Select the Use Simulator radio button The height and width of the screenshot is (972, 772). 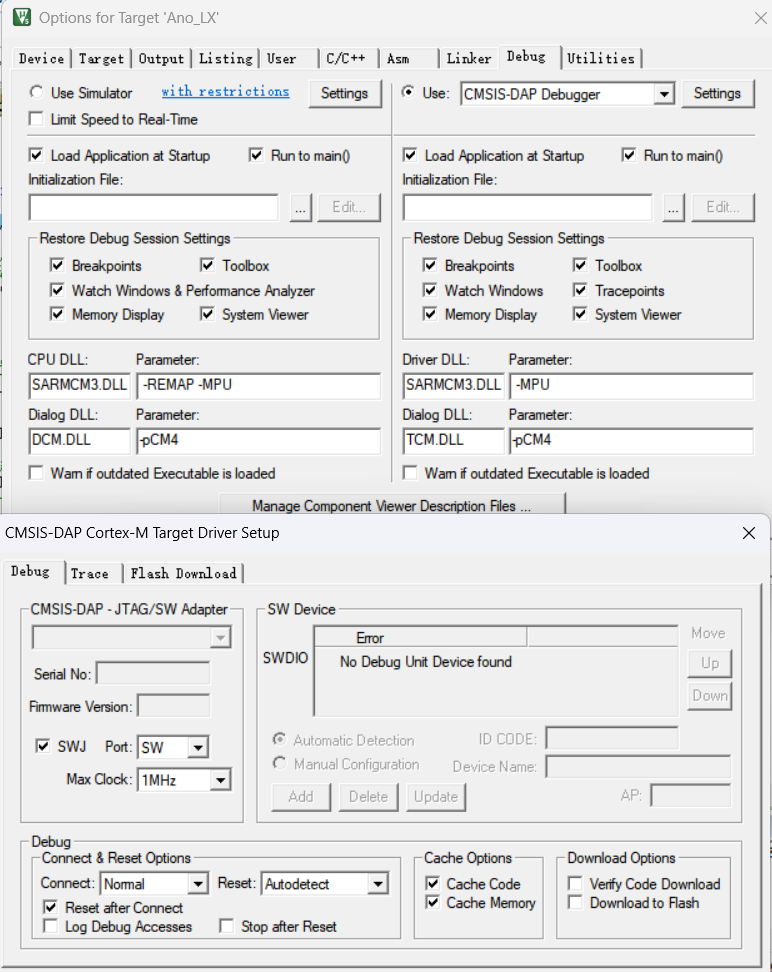pyautogui.click(x=37, y=92)
